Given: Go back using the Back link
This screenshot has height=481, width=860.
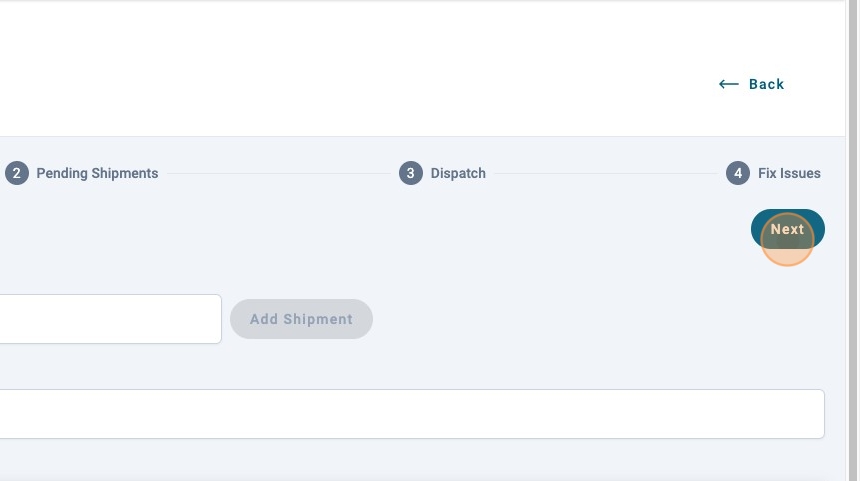Looking at the screenshot, I should coord(766,84).
